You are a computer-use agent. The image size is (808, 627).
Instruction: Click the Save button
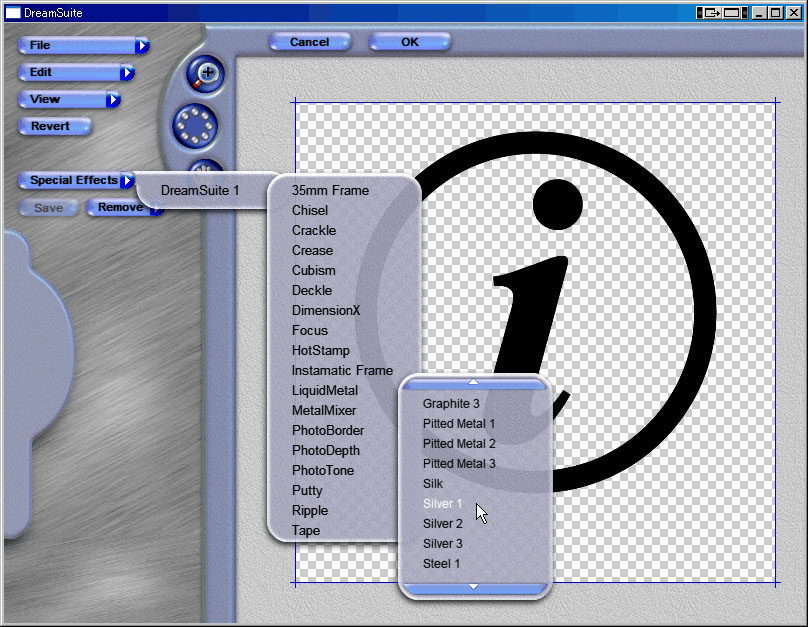pos(48,208)
